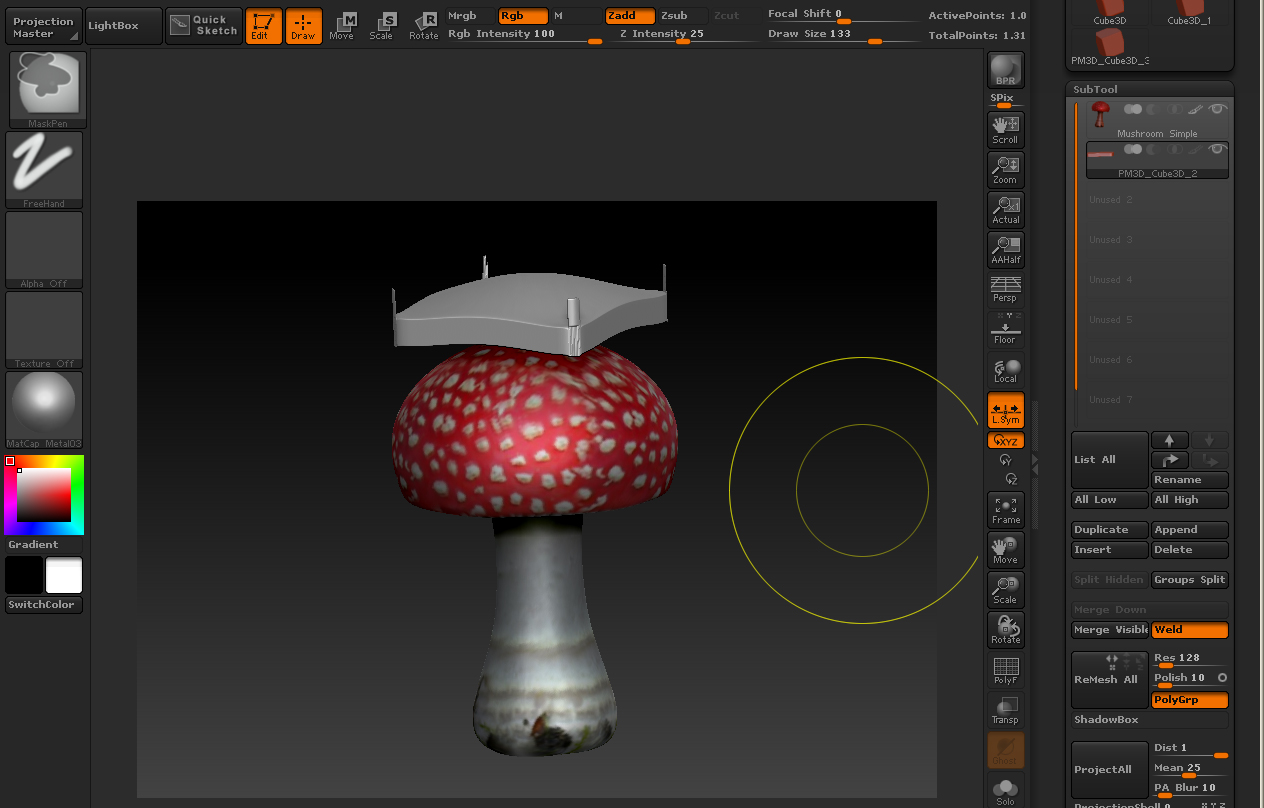This screenshot has height=808, width=1264.
Task: Switch to Zsub sculpt mode
Action: pos(683,16)
